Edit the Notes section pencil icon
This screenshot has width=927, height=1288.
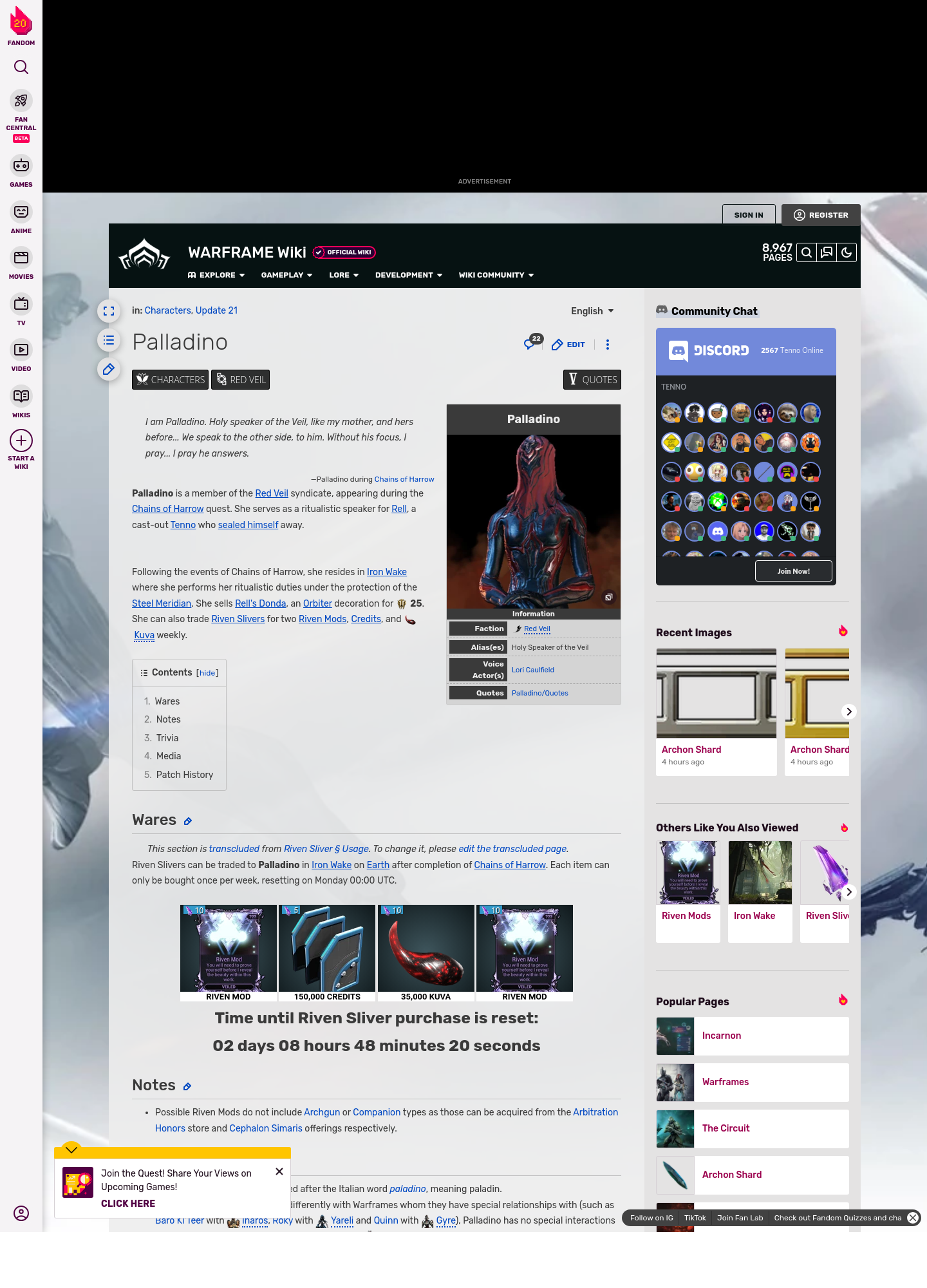click(x=187, y=1086)
